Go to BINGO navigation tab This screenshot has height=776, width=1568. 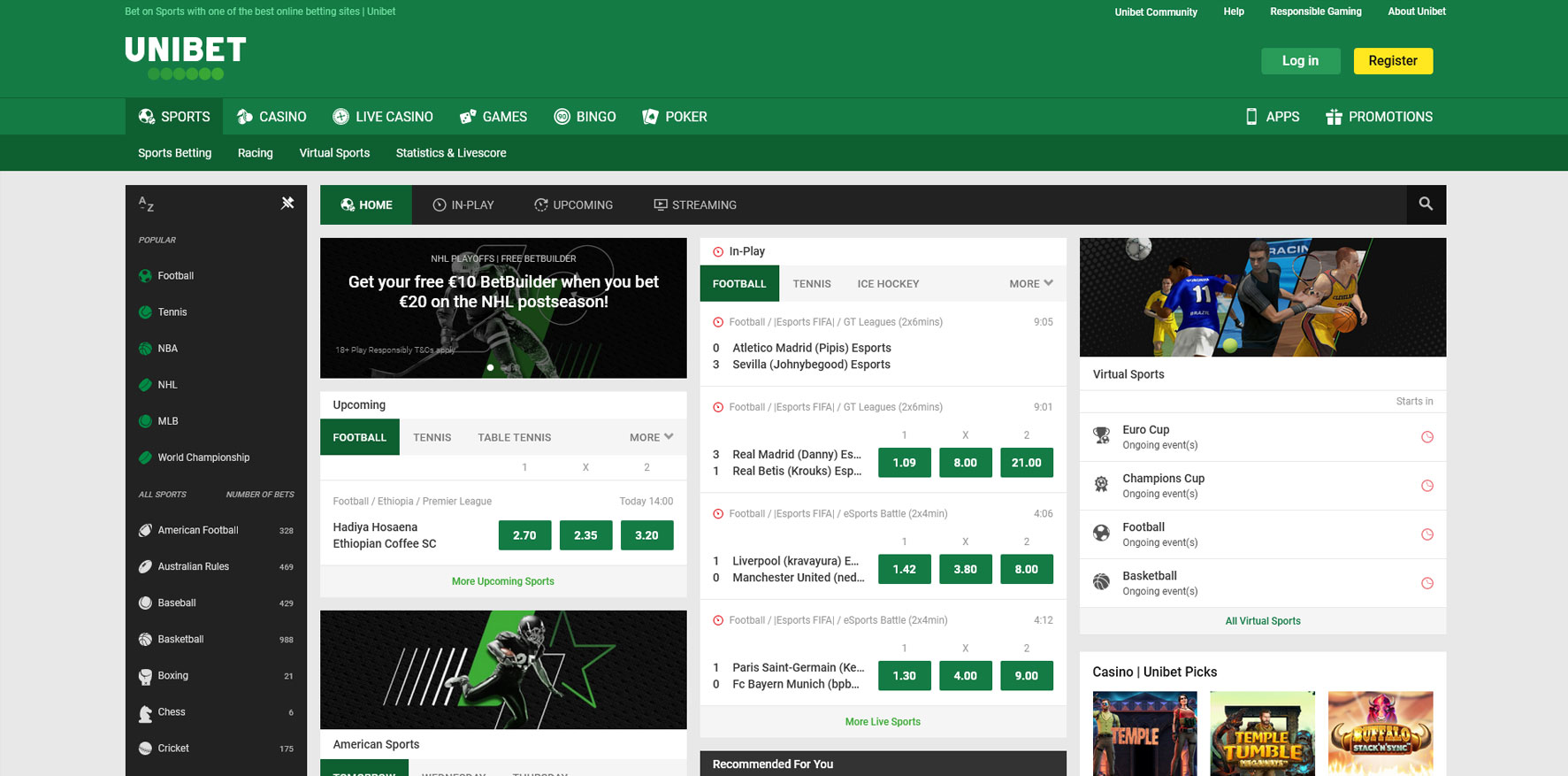tap(585, 117)
